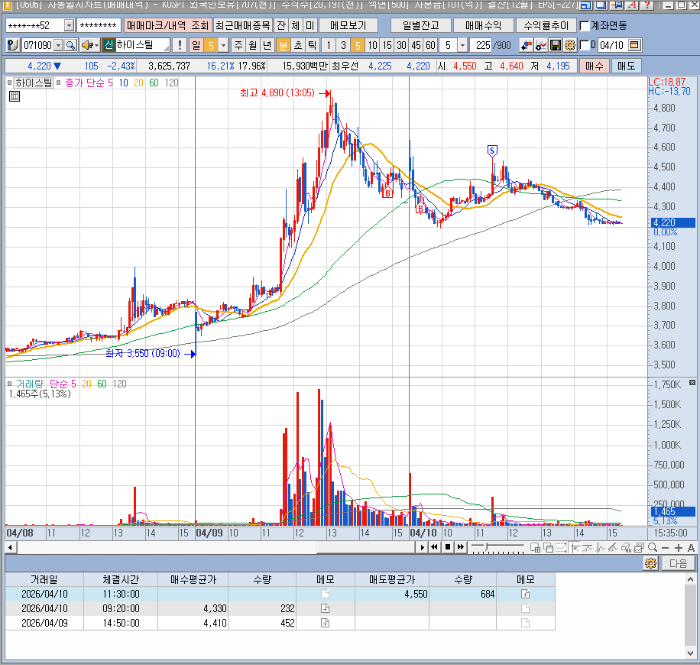Click the blue S sell marker on chart
The width and height of the screenshot is (700, 665).
[x=492, y=151]
